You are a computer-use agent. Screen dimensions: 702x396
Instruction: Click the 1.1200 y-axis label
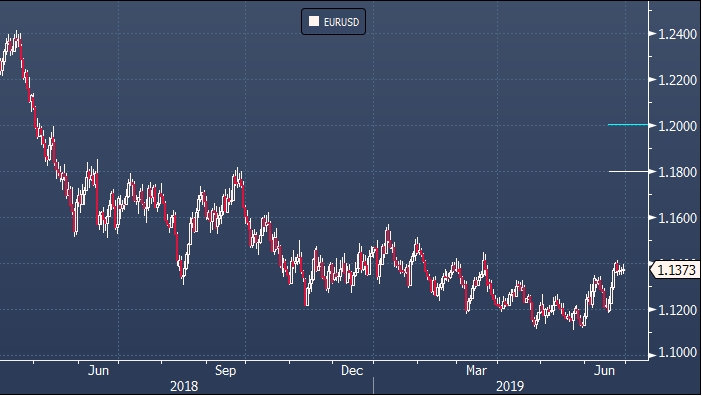(x=677, y=310)
